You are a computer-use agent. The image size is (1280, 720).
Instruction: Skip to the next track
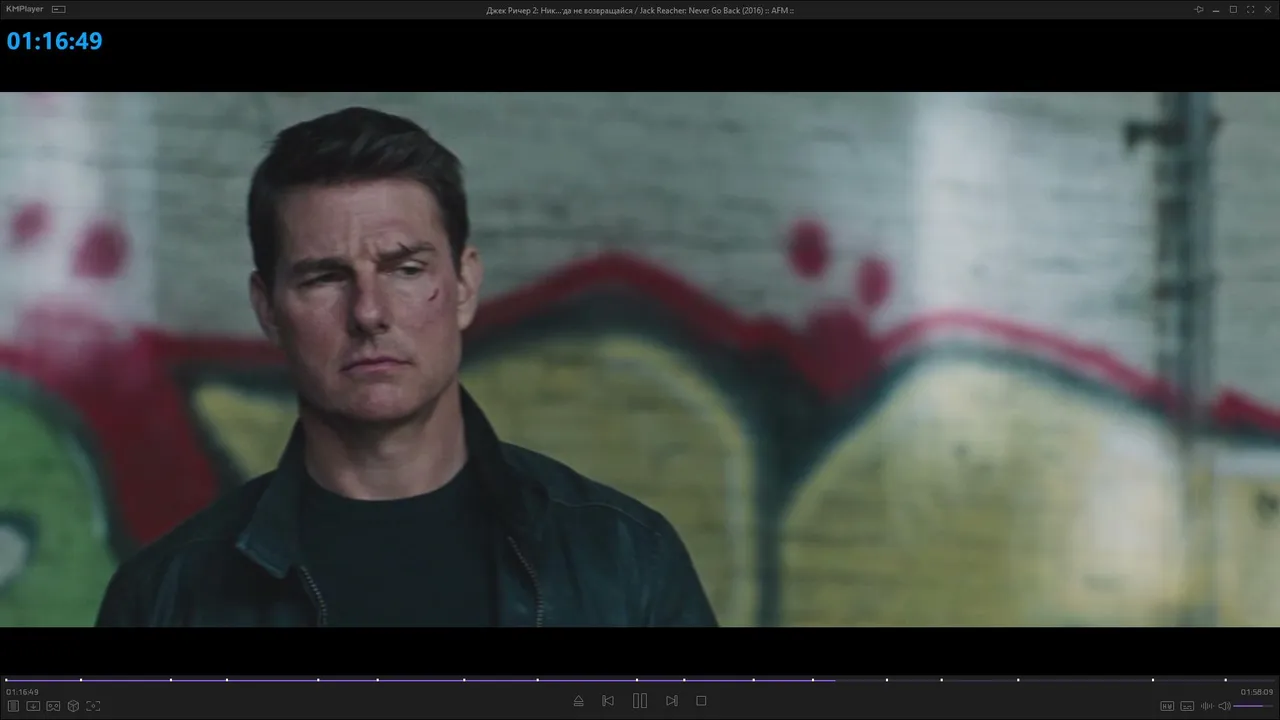(x=672, y=701)
